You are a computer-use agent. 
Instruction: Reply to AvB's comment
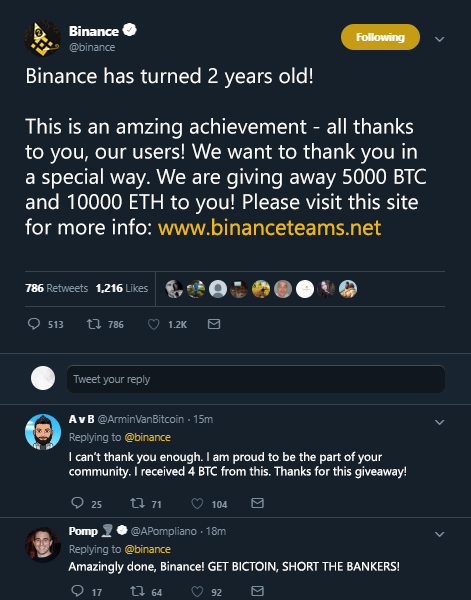77,503
